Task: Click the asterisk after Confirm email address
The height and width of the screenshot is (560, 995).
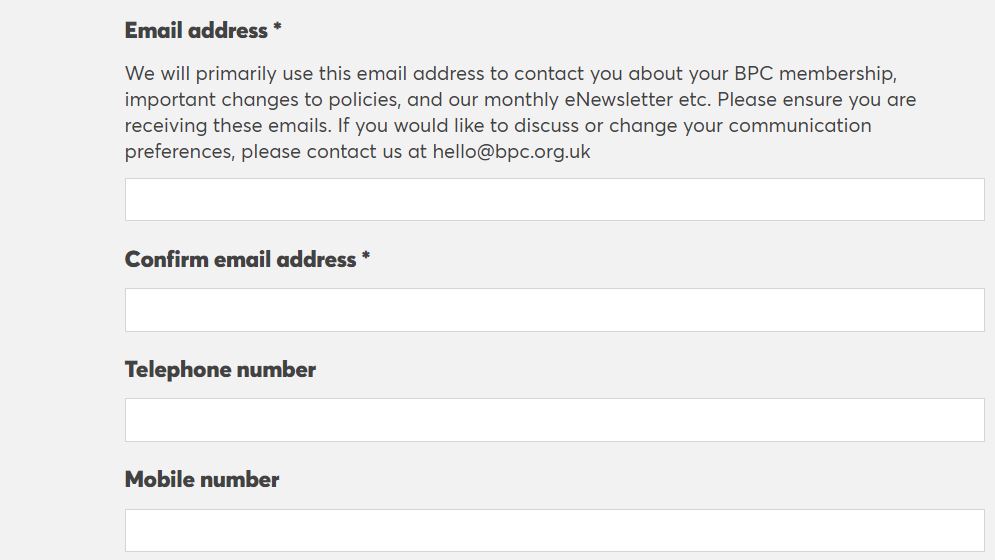Action: pyautogui.click(x=366, y=259)
